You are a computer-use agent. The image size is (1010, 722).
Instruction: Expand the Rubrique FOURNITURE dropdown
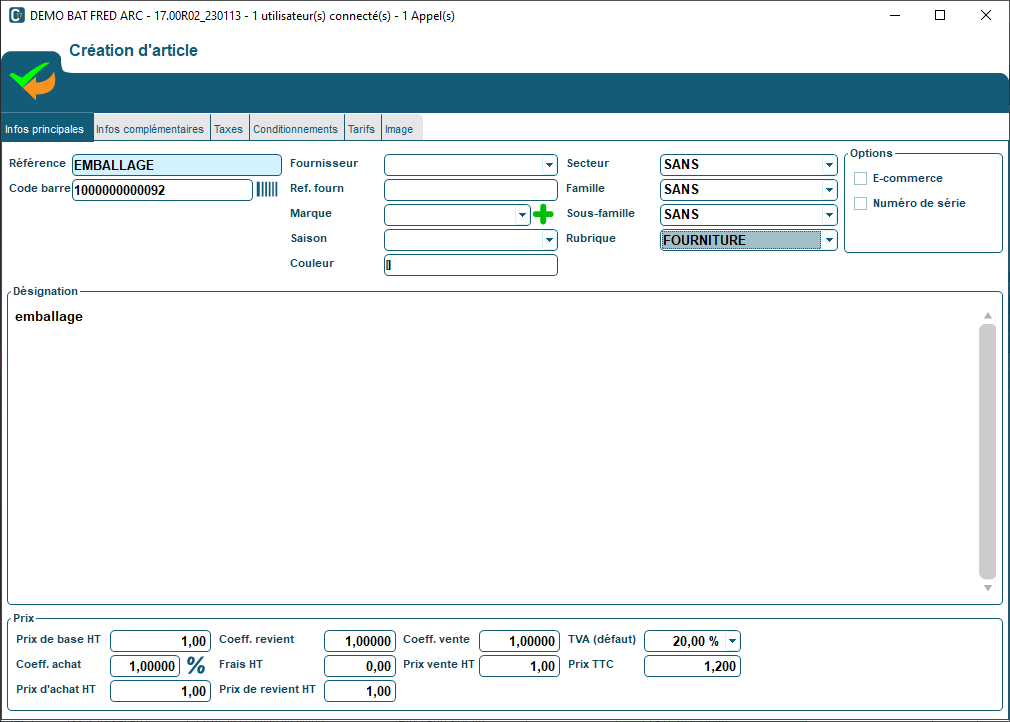pos(828,240)
